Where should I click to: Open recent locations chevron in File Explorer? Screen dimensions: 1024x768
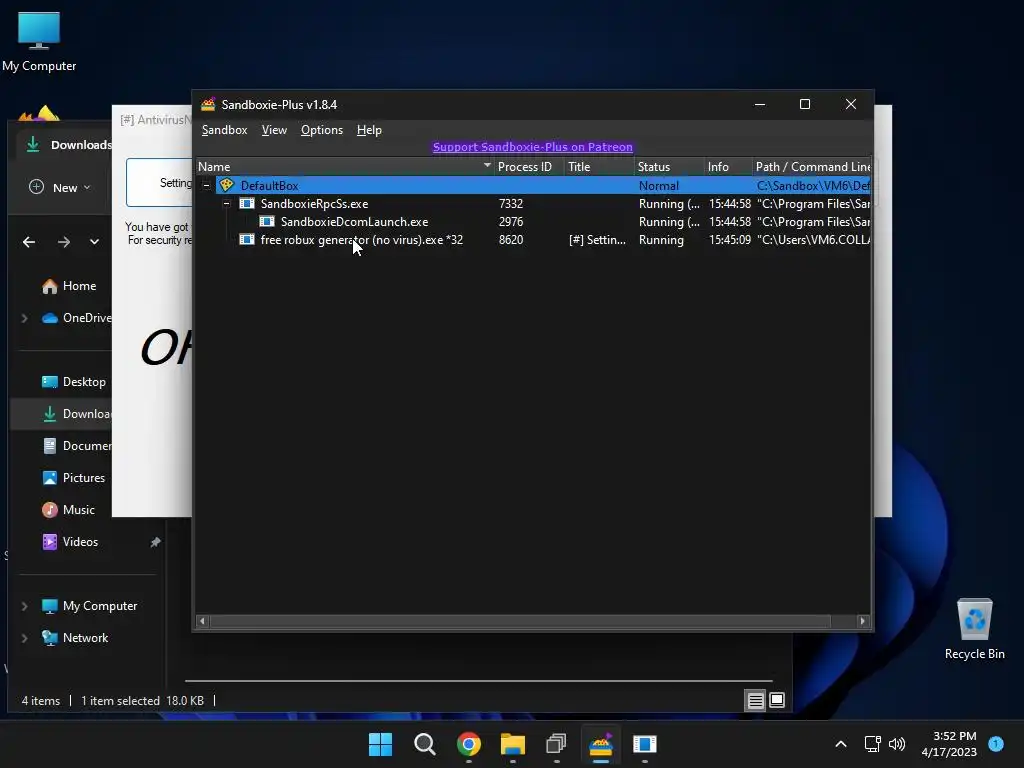pos(94,242)
